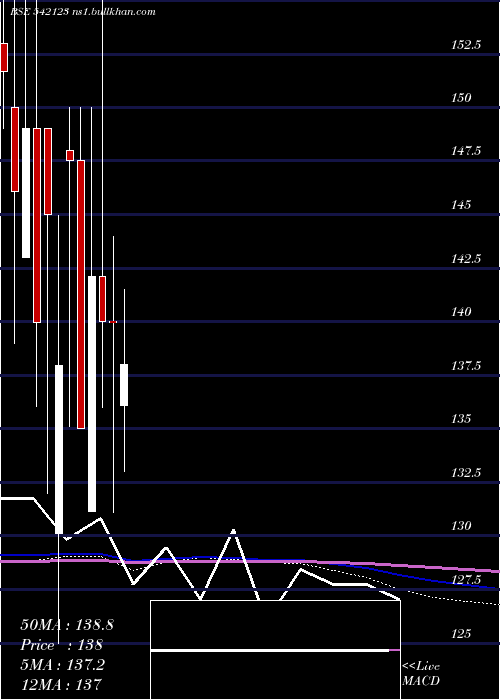Click the MACD indicator box
Screen dimensions: 500x700
click(275, 650)
